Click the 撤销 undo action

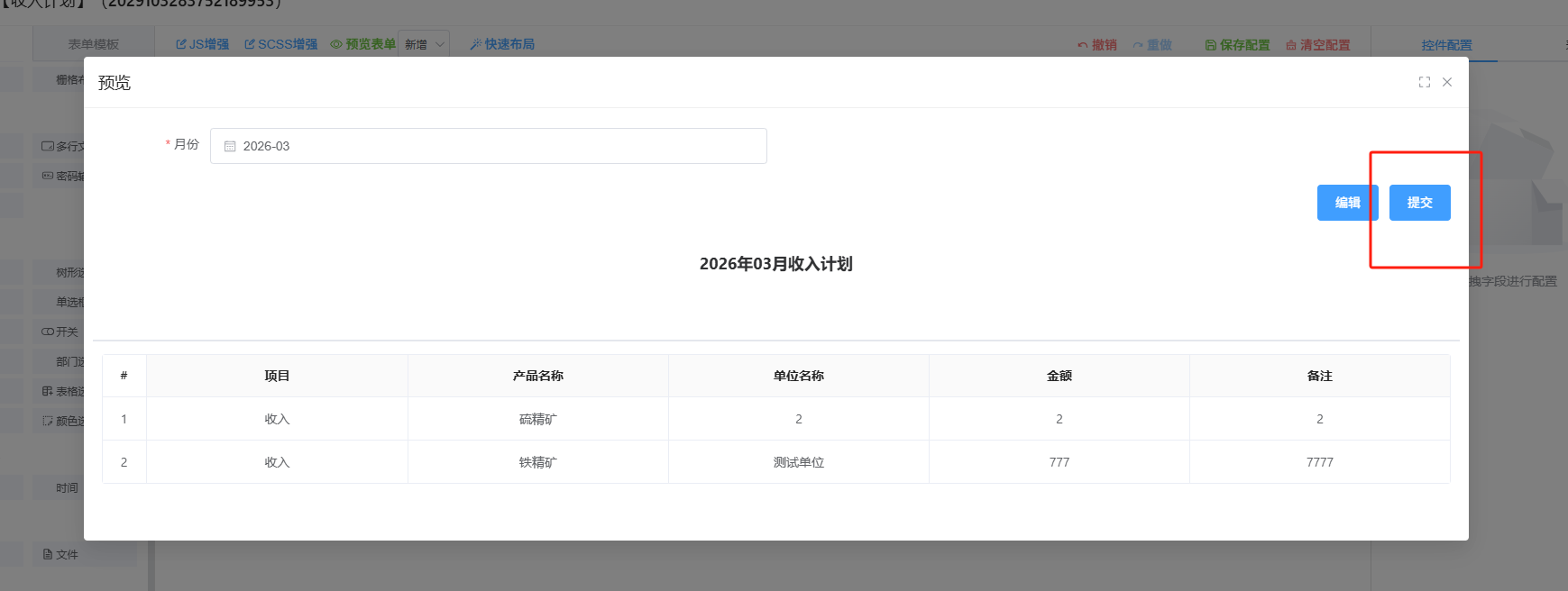point(1097,45)
